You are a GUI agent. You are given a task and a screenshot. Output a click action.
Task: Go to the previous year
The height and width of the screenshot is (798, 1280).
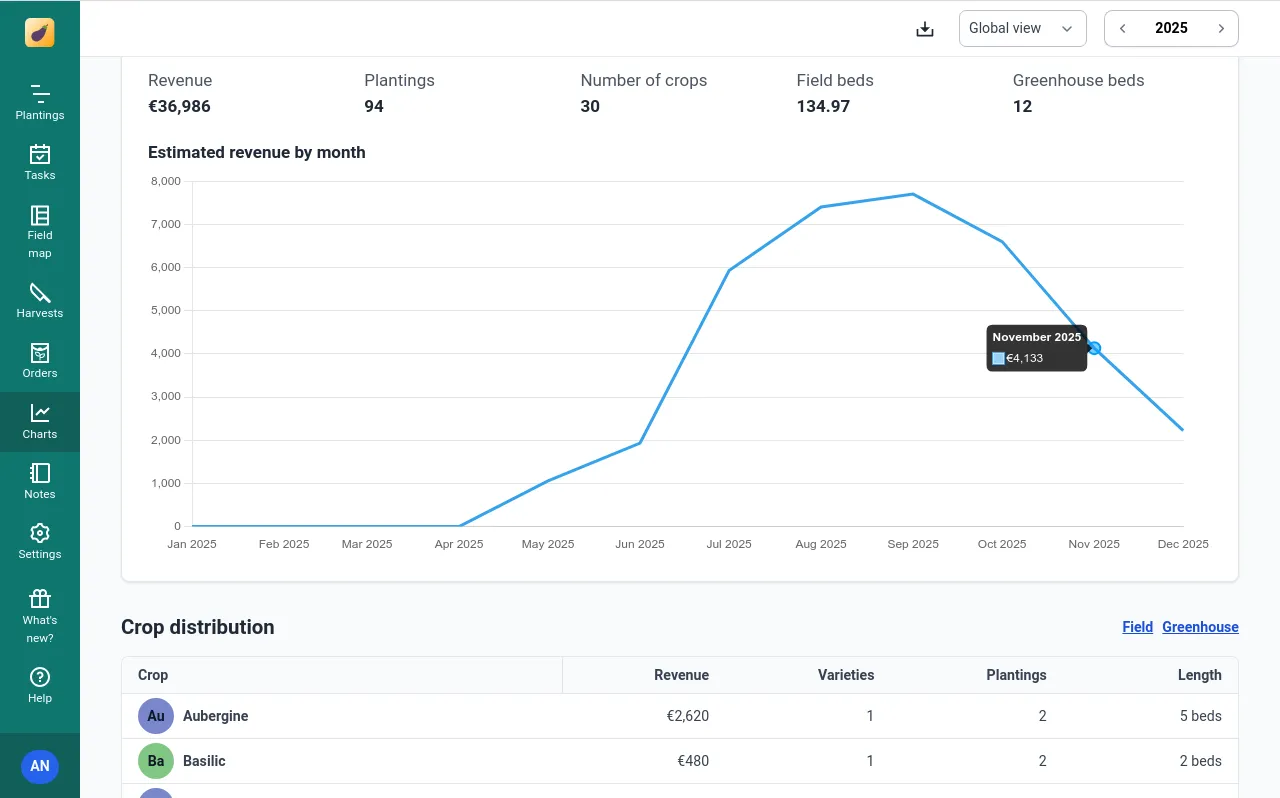pos(1122,28)
